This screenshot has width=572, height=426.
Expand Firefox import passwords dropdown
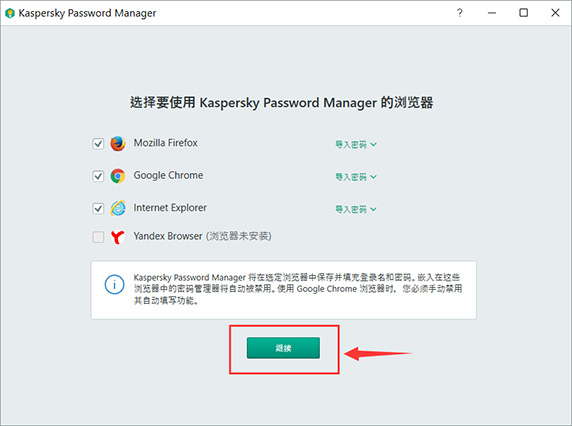click(x=356, y=144)
